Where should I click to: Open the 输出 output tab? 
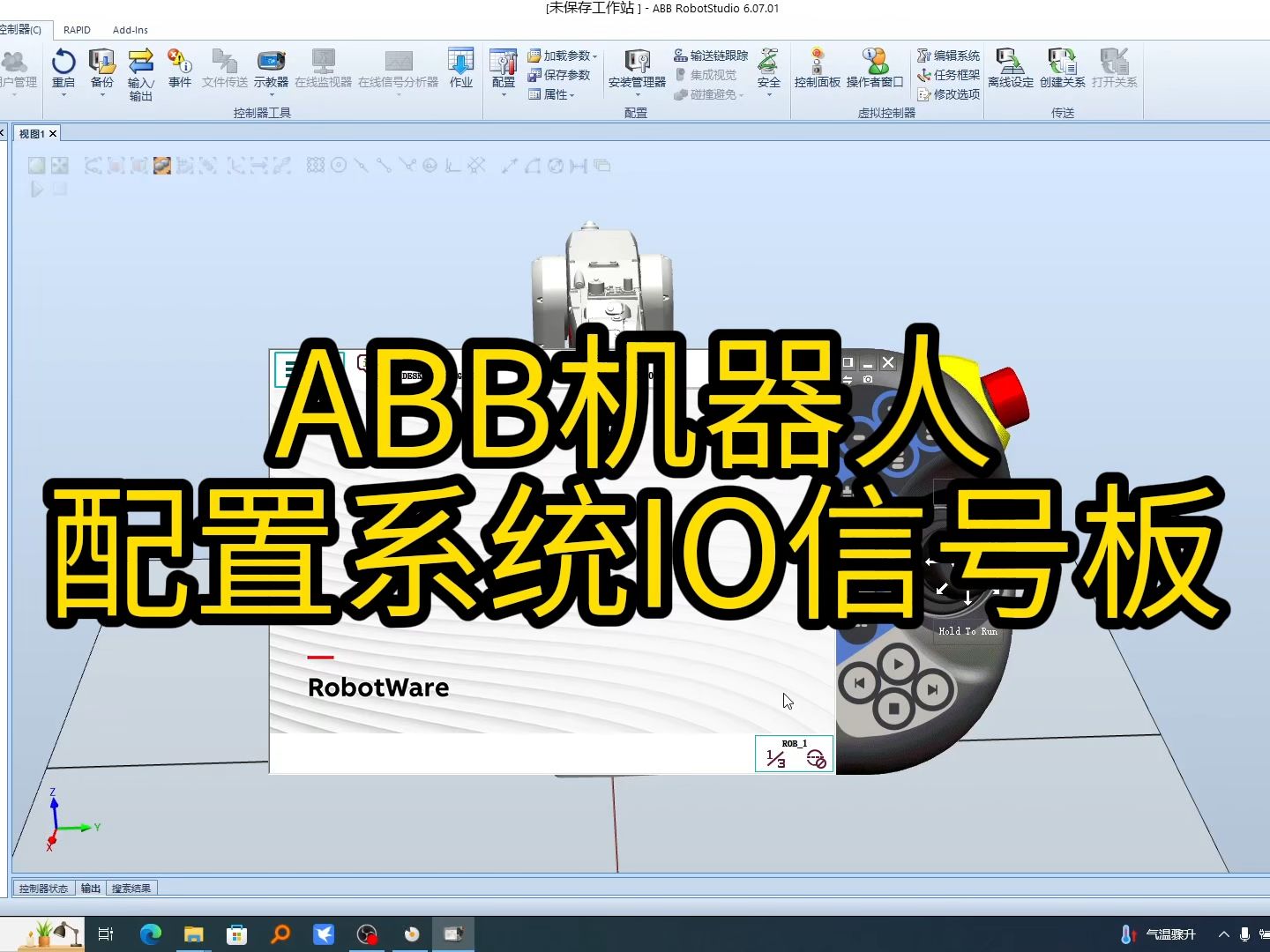[x=91, y=889]
